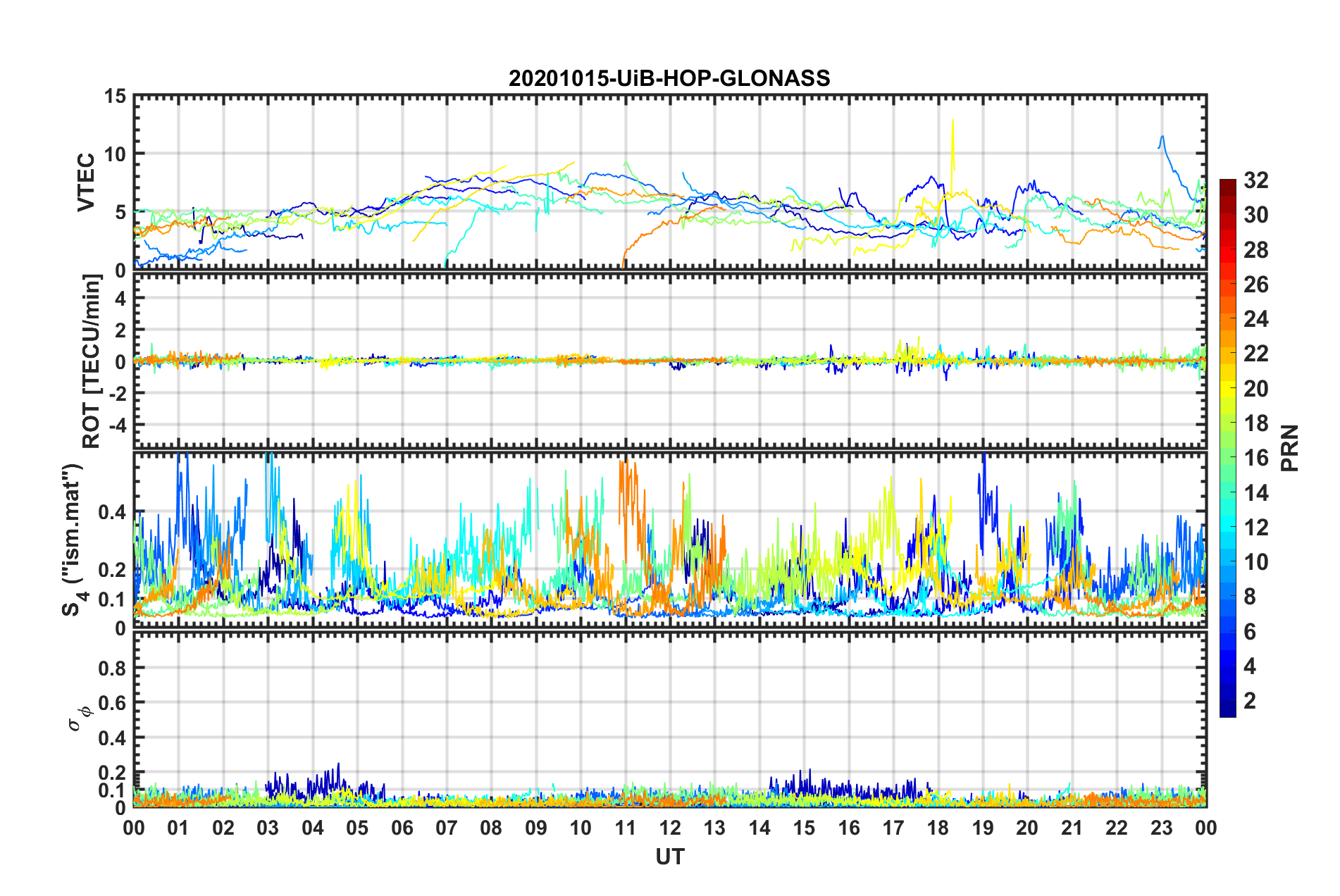Click x-axis tick label 09
This screenshot has height=896, width=1340.
click(x=536, y=828)
